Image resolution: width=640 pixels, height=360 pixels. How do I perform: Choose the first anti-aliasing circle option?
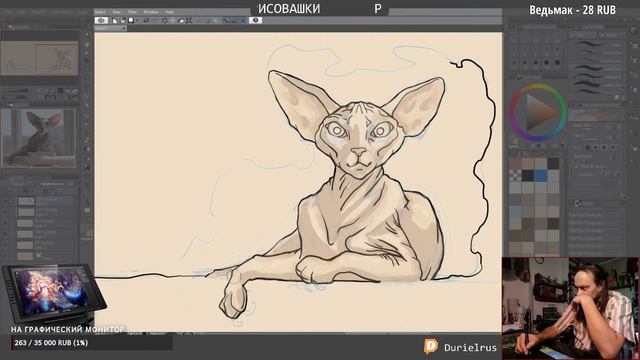click(x=587, y=147)
